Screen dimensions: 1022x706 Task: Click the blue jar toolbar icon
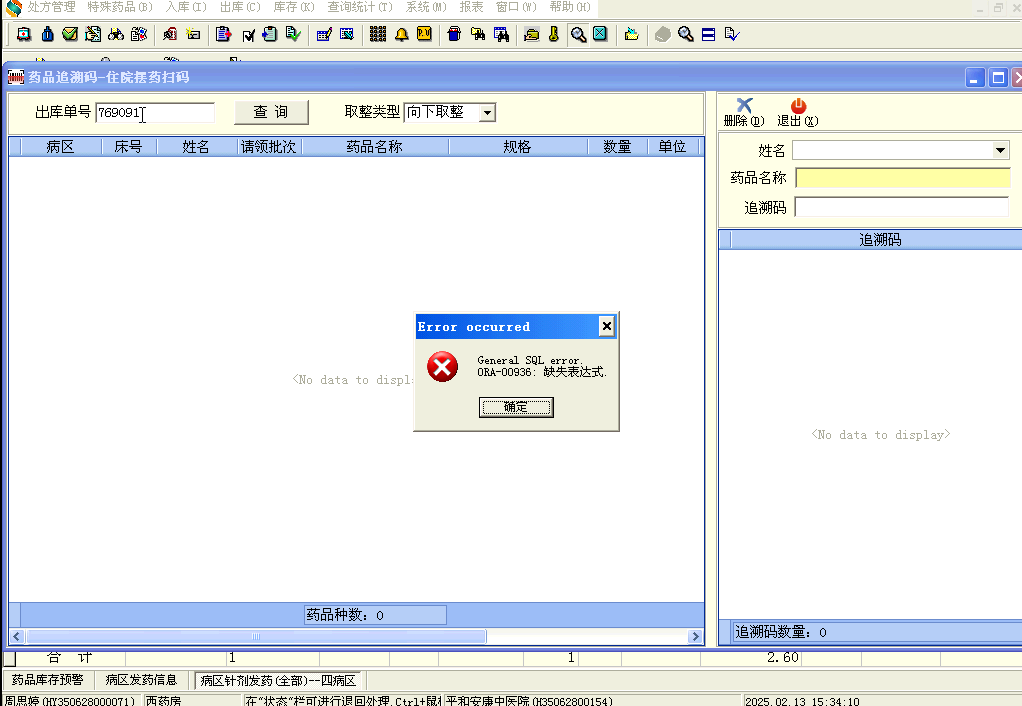point(454,34)
